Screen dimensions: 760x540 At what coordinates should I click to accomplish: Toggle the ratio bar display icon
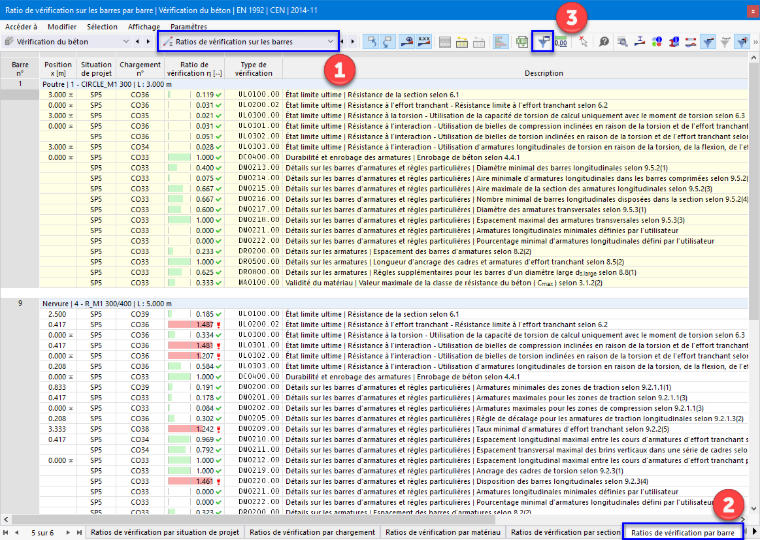[500, 42]
